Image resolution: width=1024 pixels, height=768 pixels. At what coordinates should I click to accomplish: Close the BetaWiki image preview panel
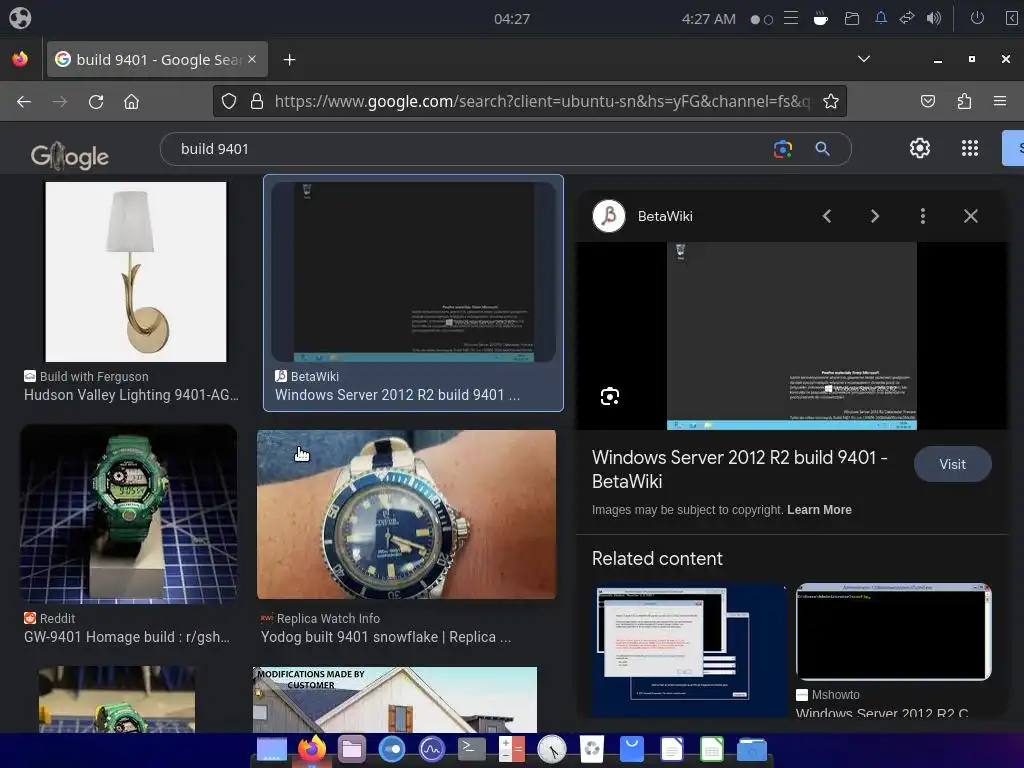point(970,216)
